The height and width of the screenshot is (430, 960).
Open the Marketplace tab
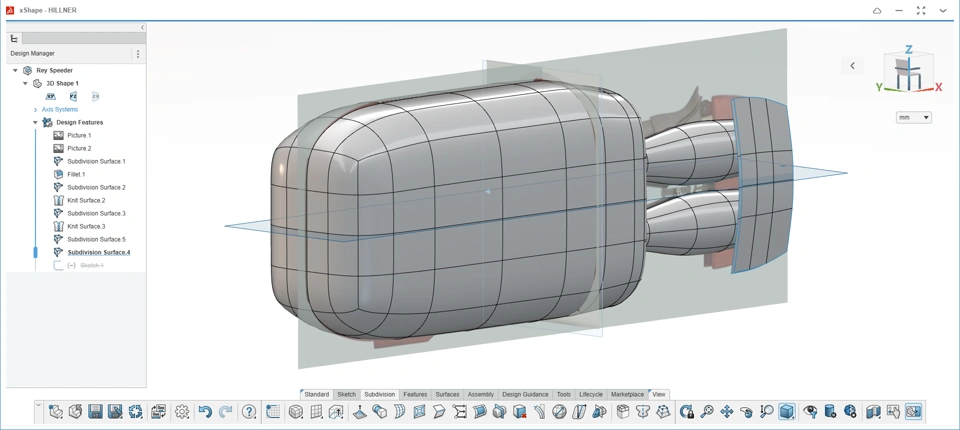[628, 394]
